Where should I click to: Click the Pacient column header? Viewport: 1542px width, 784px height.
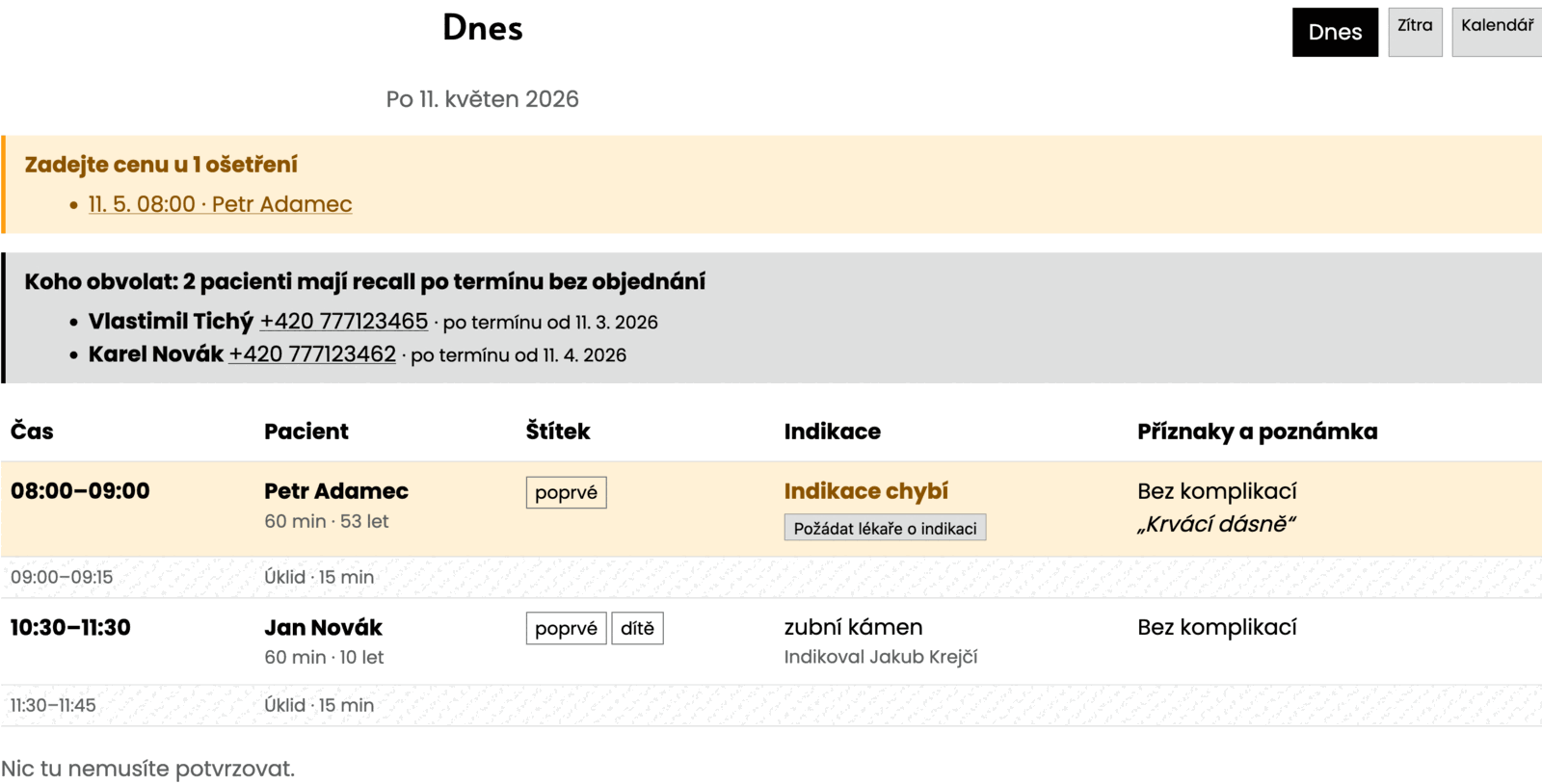(306, 431)
